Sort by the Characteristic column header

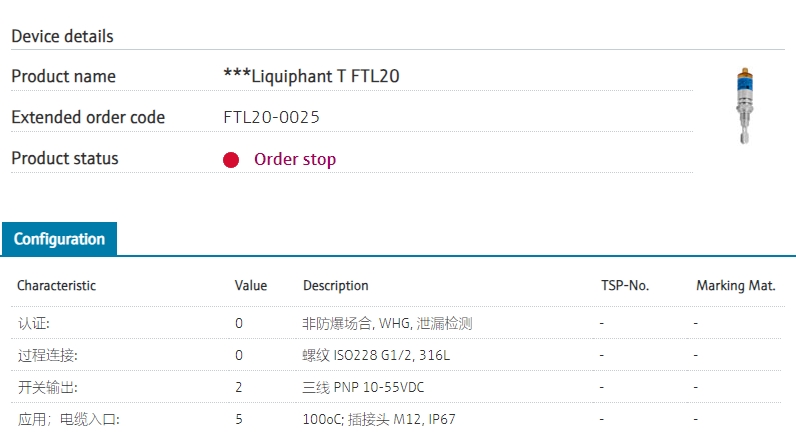coord(56,286)
